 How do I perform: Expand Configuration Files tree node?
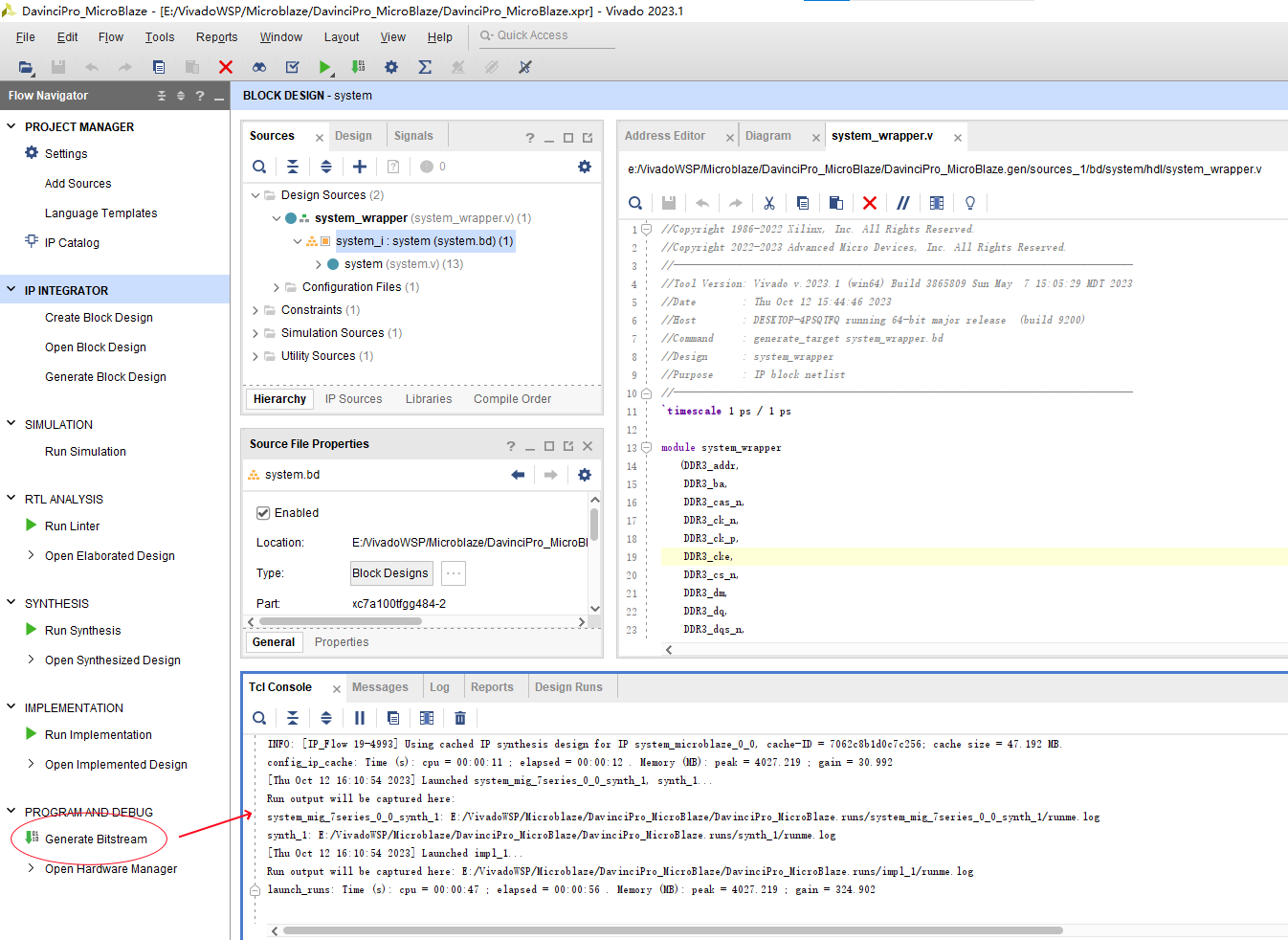coord(277,287)
